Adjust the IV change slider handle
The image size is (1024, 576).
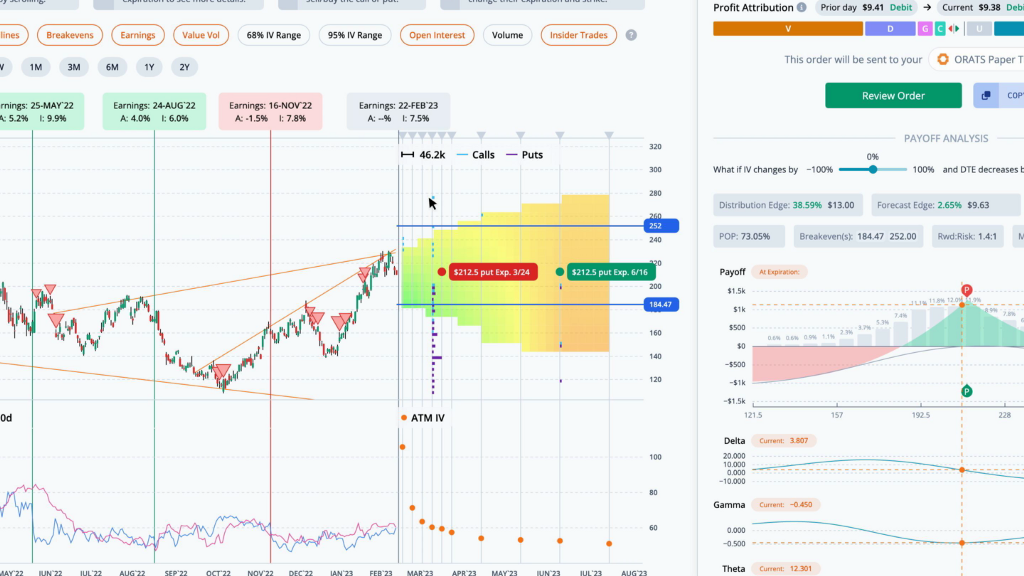tap(872, 170)
